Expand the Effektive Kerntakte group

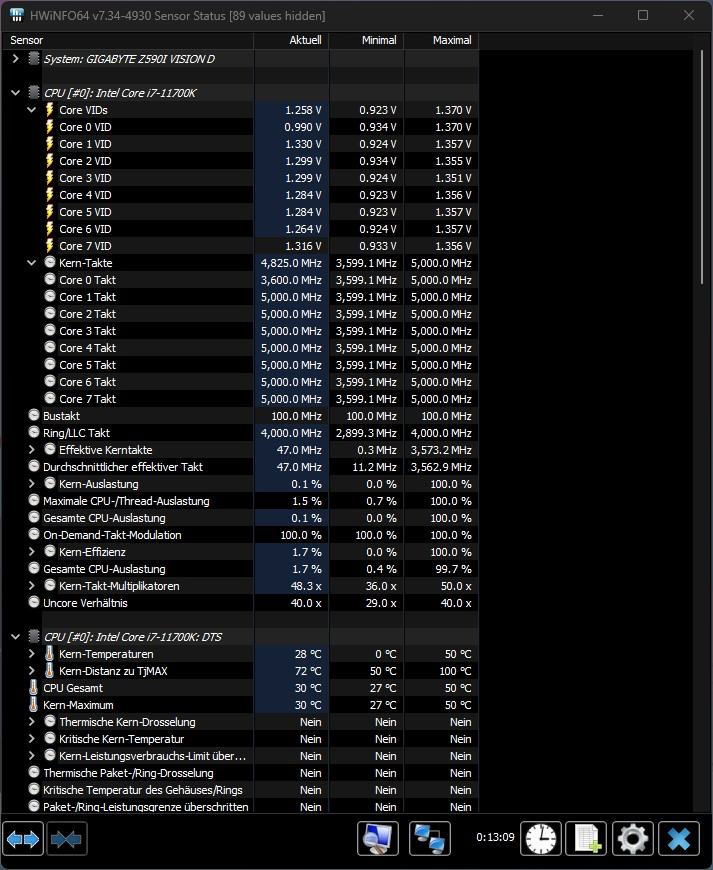(32, 449)
